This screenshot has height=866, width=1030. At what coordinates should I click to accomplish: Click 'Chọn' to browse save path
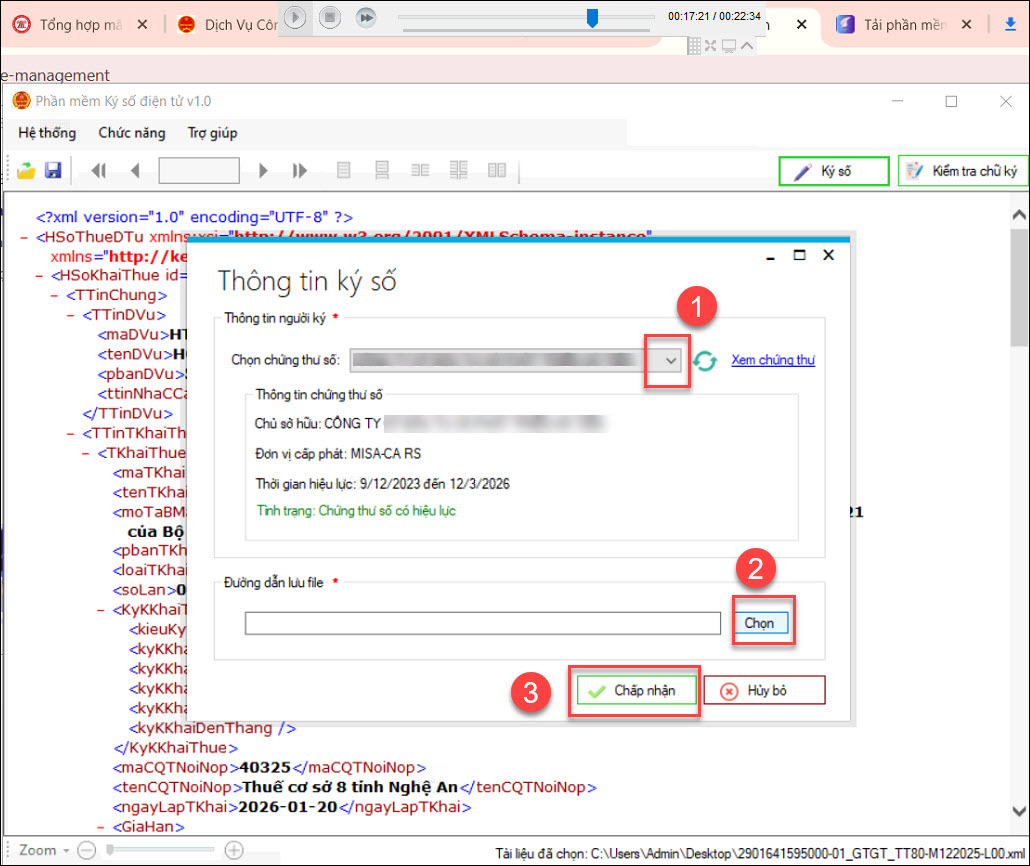(x=759, y=623)
